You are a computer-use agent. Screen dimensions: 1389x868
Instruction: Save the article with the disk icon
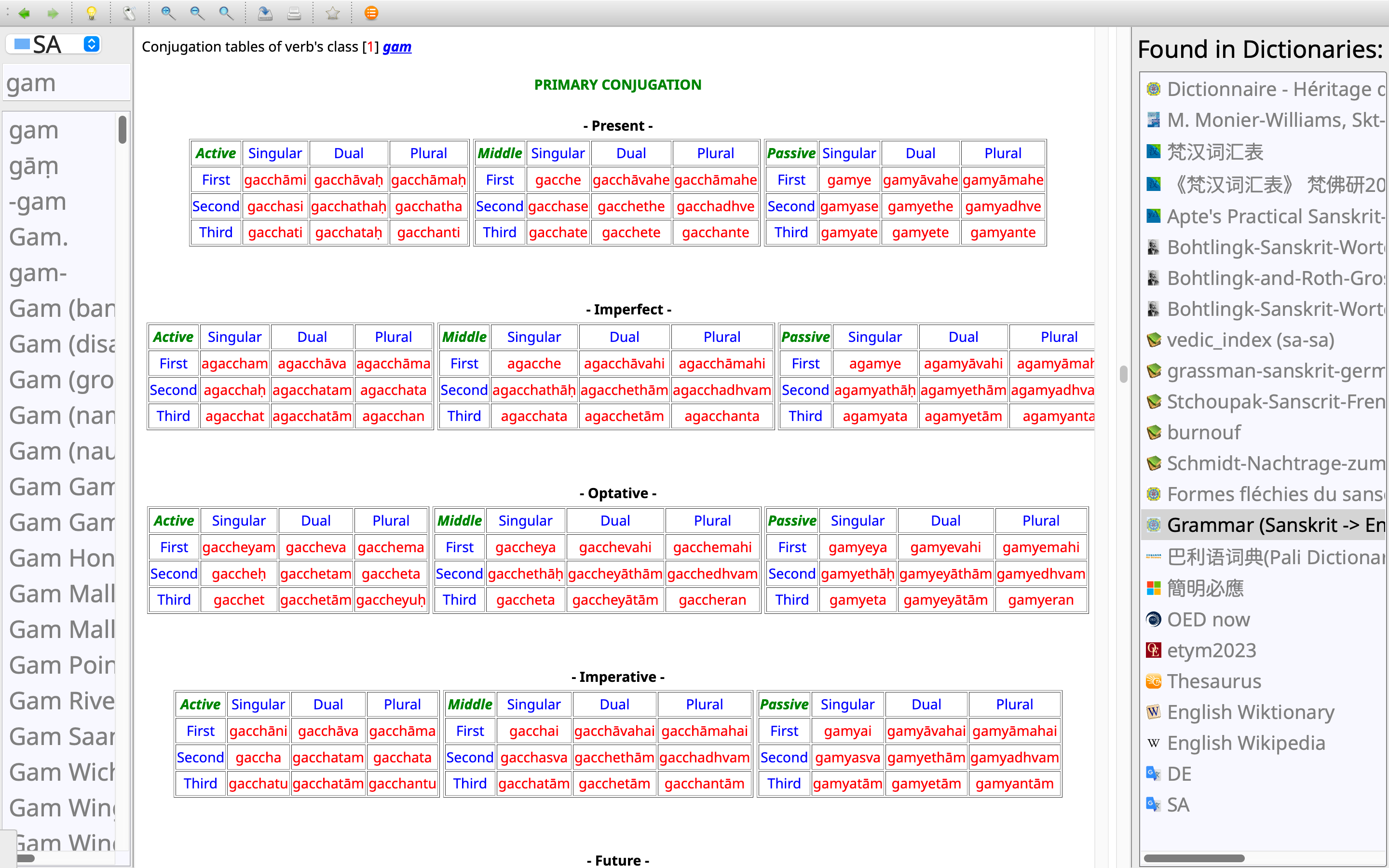pyautogui.click(x=265, y=13)
